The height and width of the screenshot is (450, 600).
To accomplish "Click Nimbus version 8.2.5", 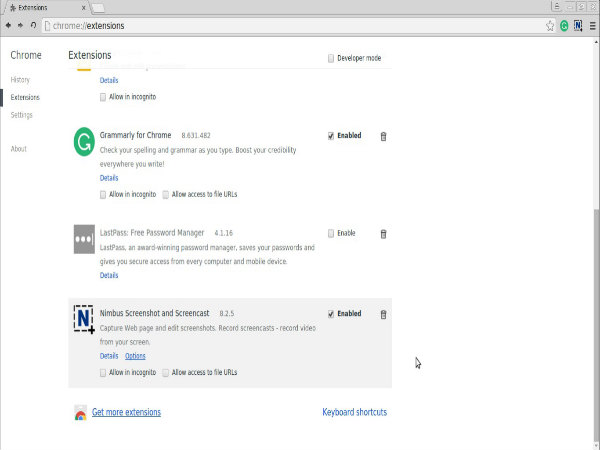I will point(227,313).
